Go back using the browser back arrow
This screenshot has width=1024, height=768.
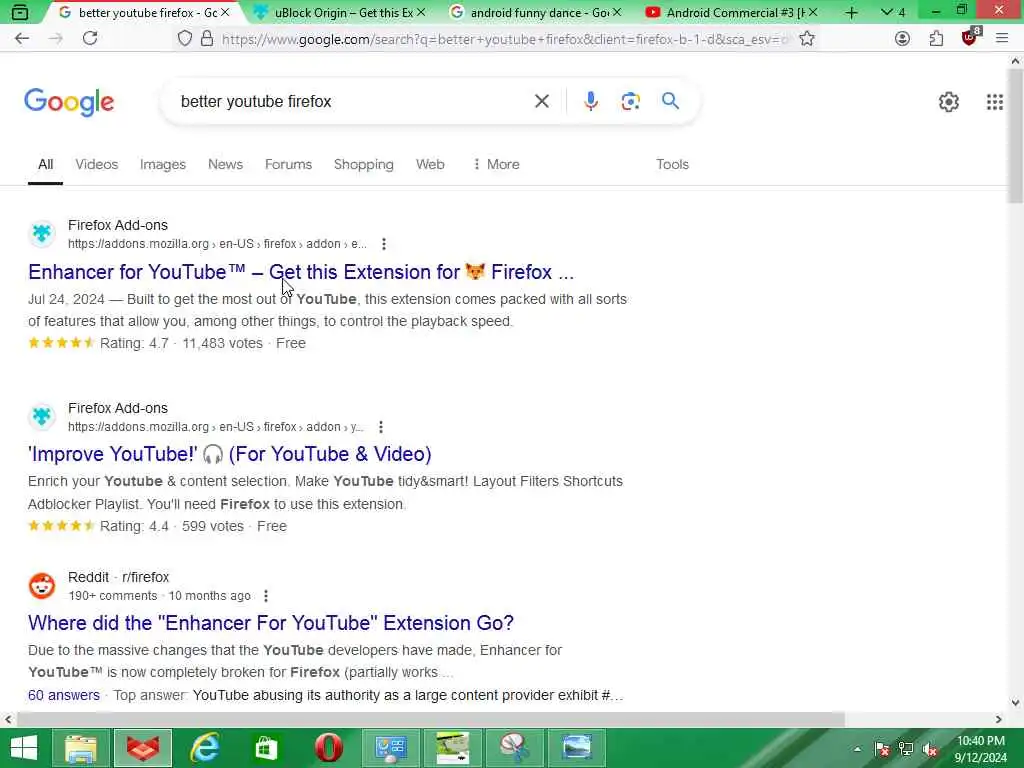click(22, 39)
